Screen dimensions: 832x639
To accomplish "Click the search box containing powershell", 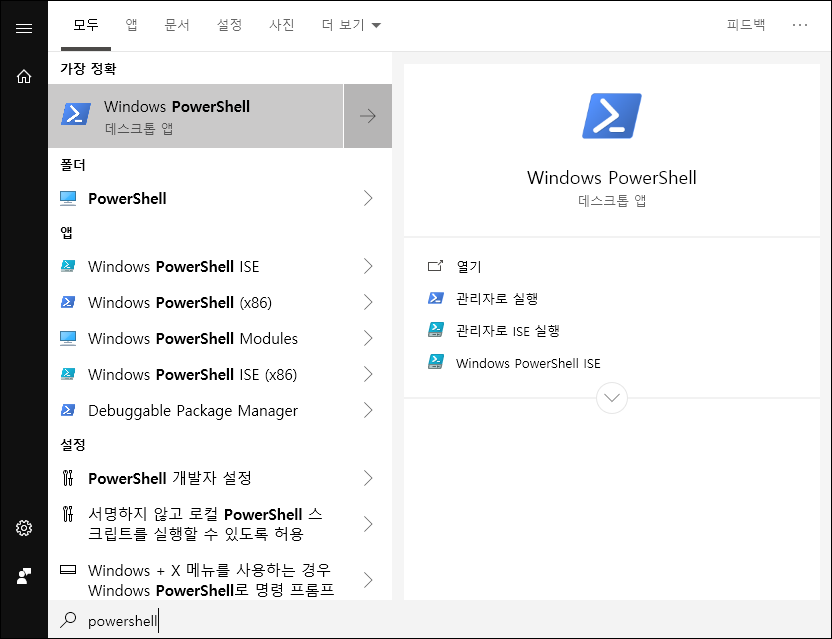I will (x=439, y=620).
